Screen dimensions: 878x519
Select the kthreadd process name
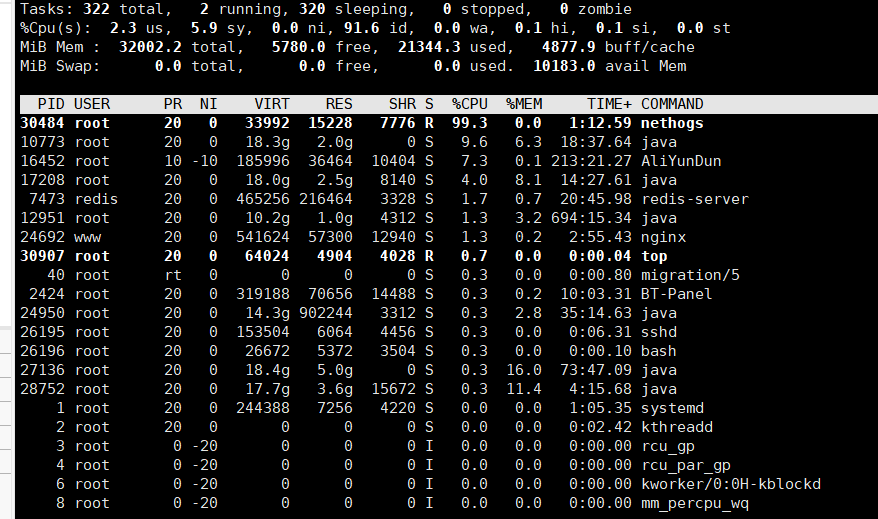coord(677,427)
